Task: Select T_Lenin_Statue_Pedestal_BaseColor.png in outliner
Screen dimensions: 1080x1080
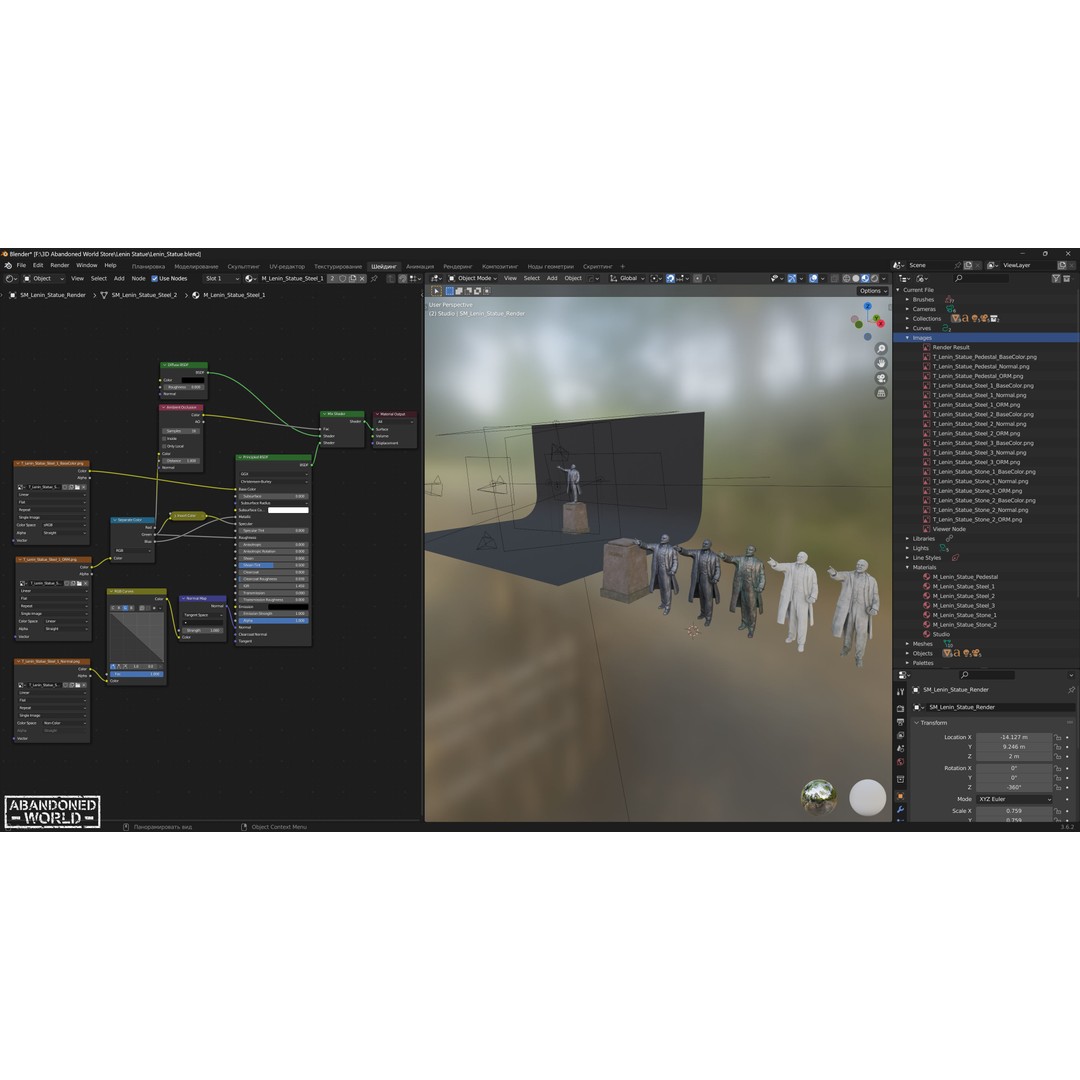Action: (984, 357)
